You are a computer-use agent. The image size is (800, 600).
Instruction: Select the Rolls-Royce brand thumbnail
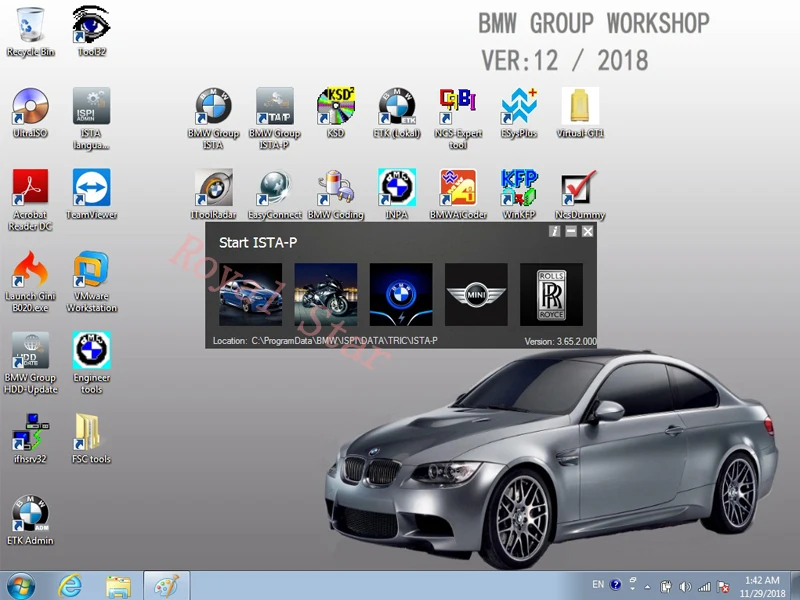(x=551, y=294)
